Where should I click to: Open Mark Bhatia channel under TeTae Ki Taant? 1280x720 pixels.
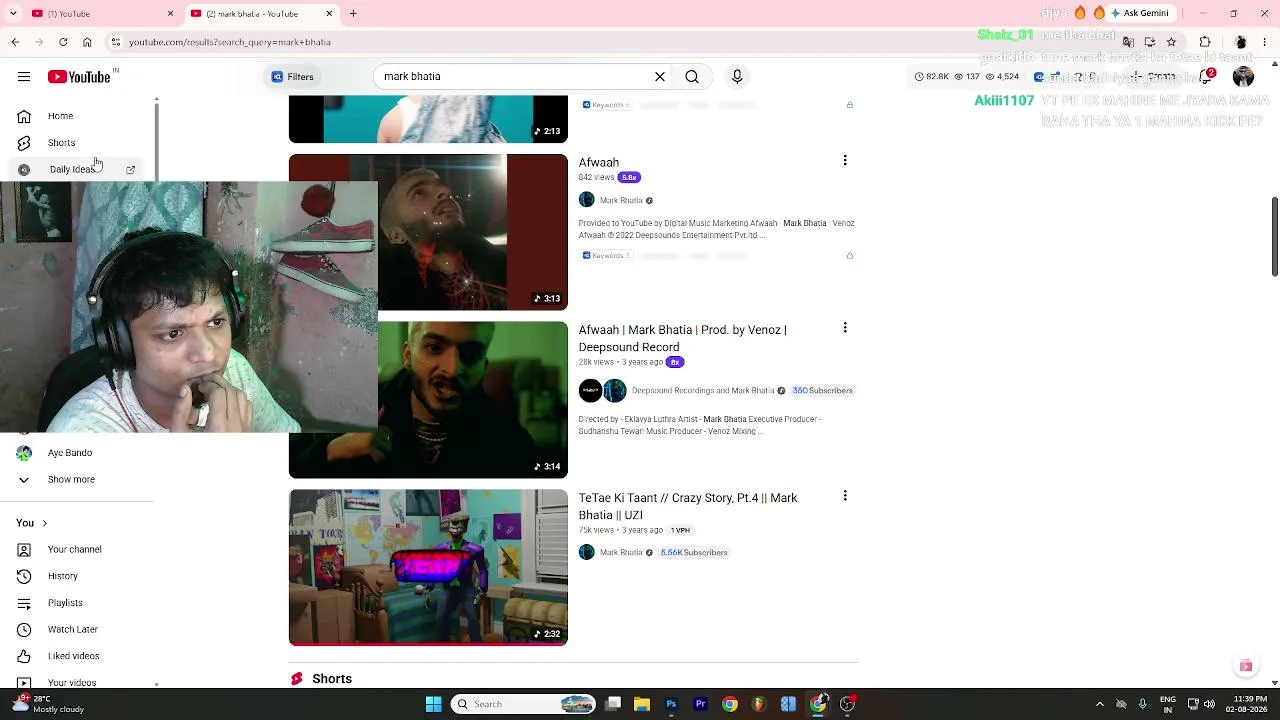621,552
